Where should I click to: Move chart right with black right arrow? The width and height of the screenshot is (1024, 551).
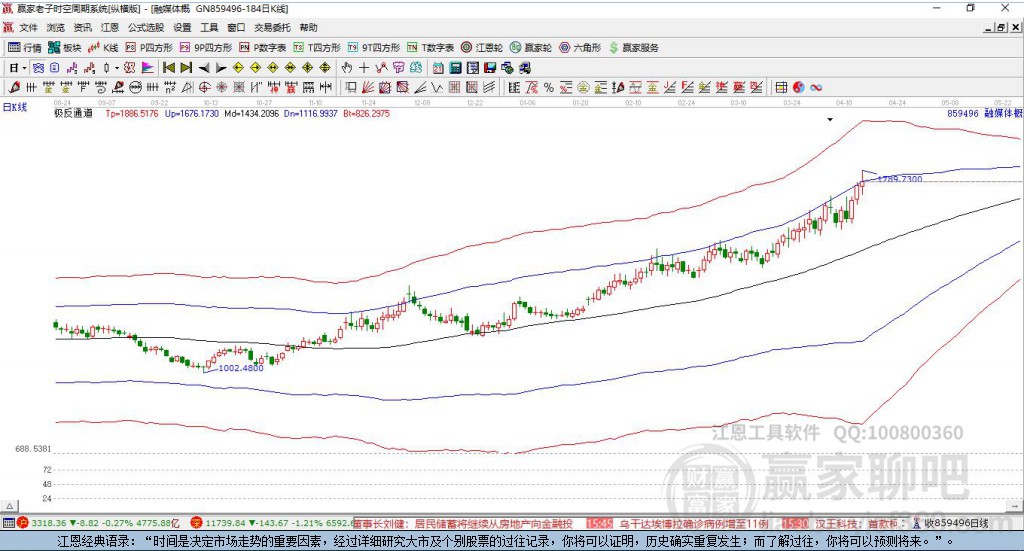(x=221, y=68)
